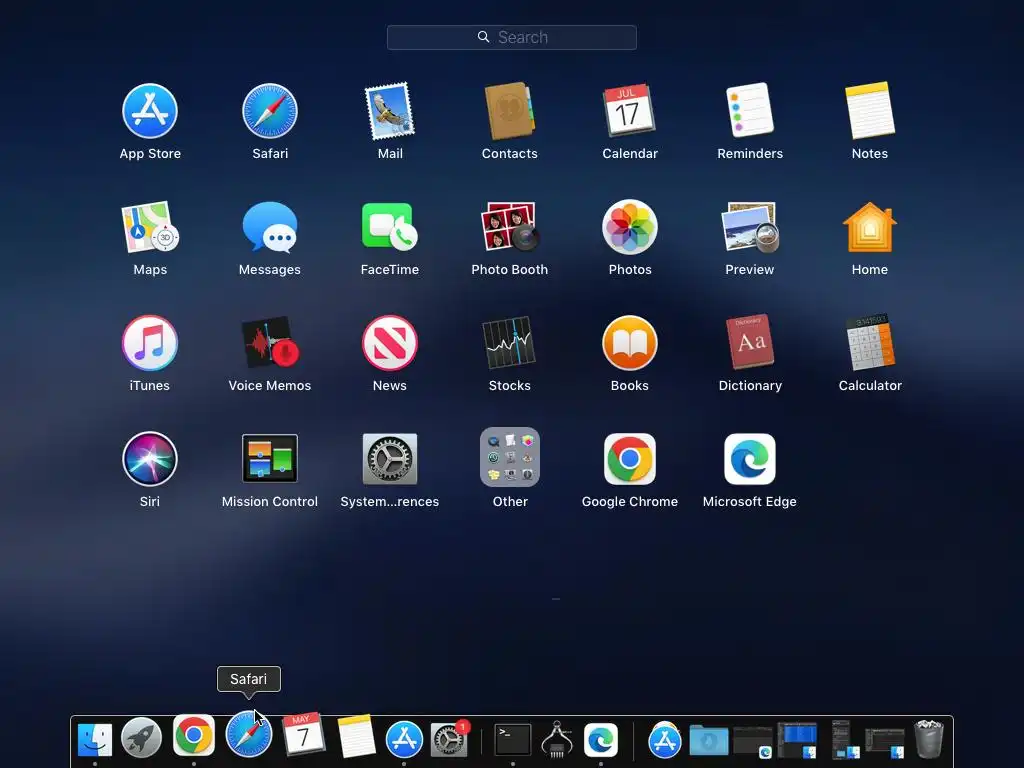Open Mission Control
Image resolution: width=1024 pixels, height=768 pixels.
click(270, 459)
